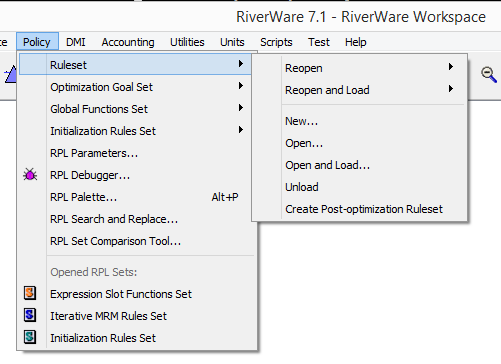Open the Units menu
This screenshot has width=501, height=364.
232,42
